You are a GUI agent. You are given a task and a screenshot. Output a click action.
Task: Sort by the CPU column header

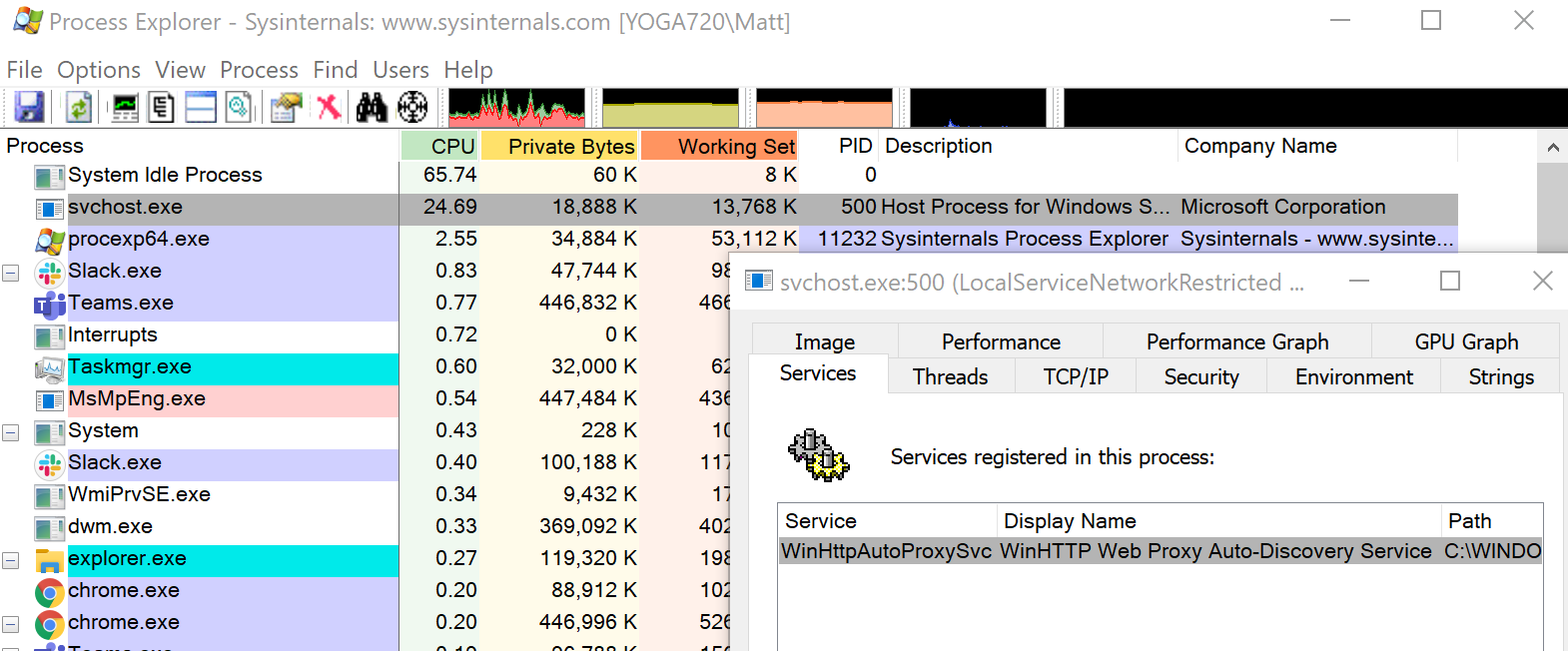(440, 146)
